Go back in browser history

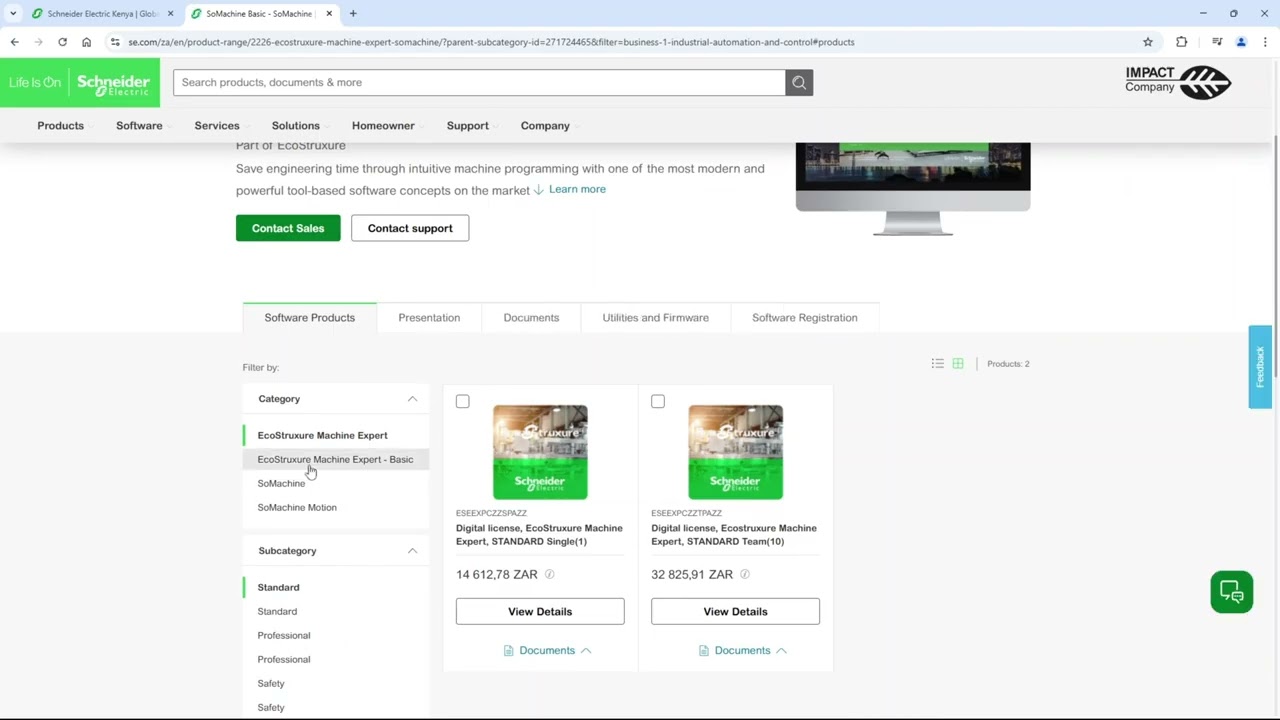[14, 42]
